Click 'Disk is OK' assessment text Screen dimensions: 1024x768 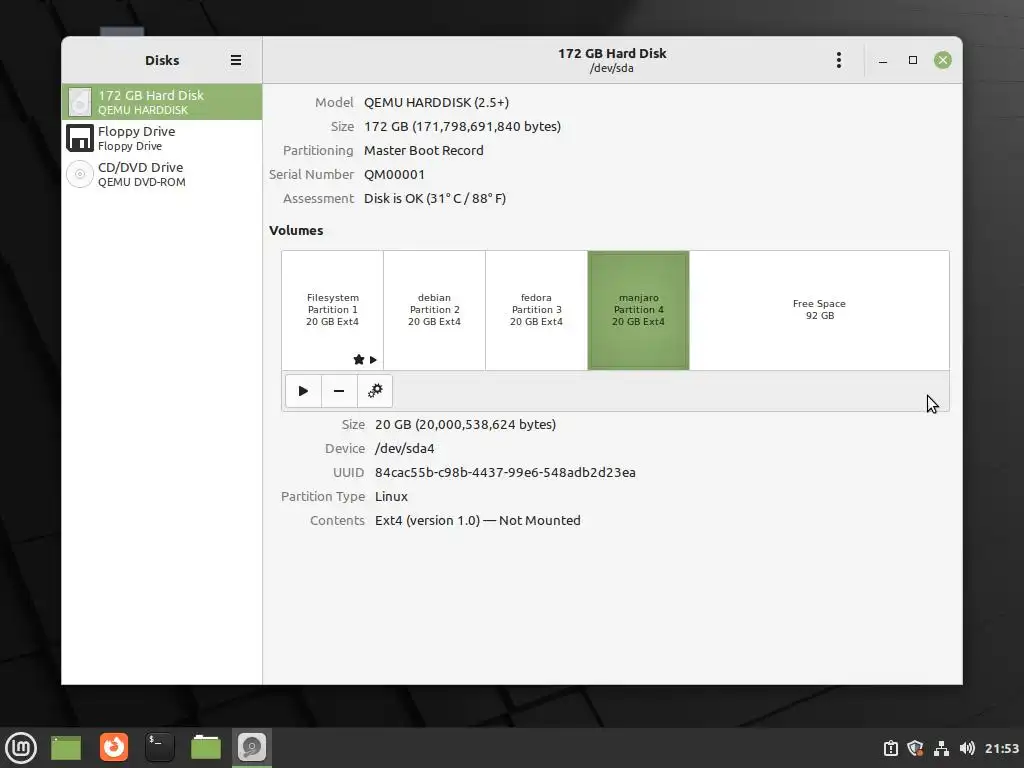tap(435, 199)
